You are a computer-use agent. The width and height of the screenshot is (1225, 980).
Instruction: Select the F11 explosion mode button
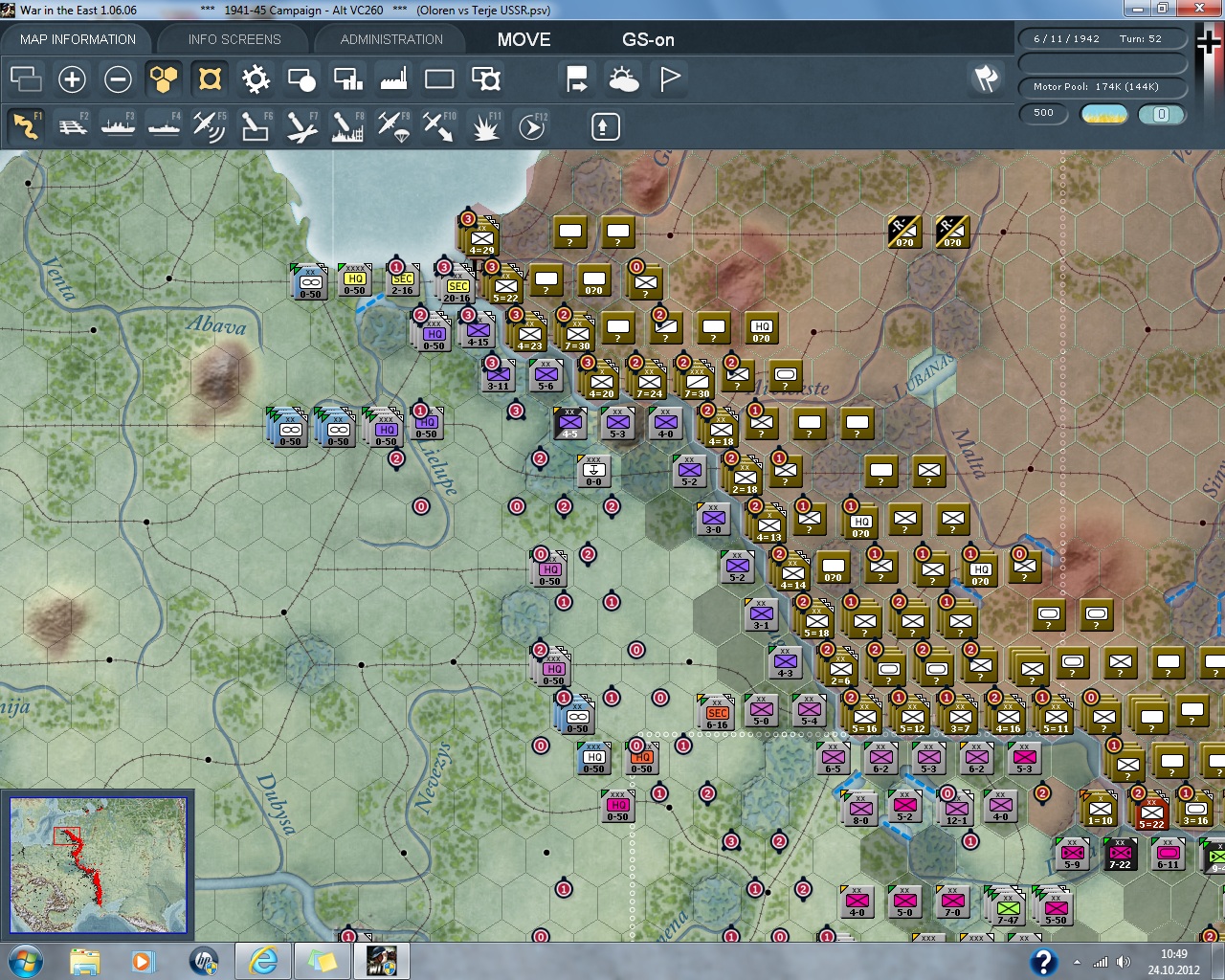485,126
